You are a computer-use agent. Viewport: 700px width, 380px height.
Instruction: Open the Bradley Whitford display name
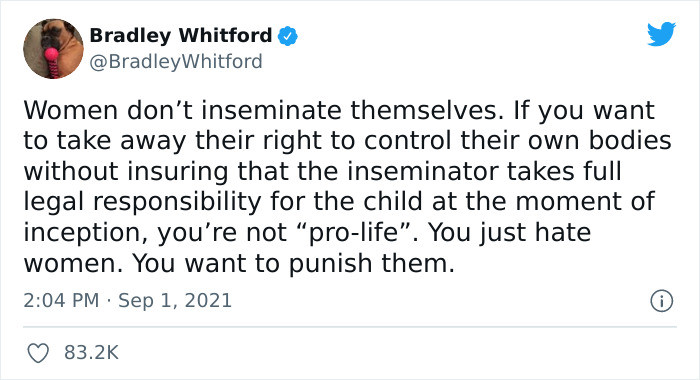coord(181,35)
